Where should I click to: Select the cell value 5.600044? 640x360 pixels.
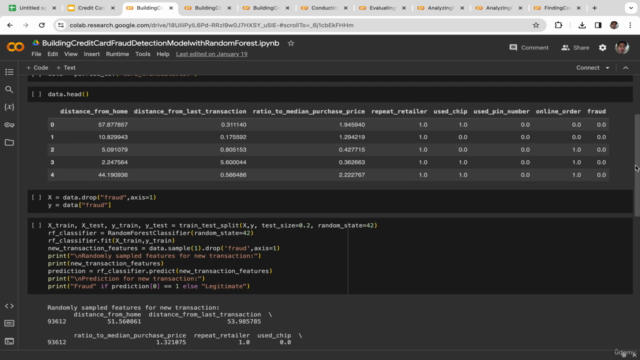click(233, 162)
